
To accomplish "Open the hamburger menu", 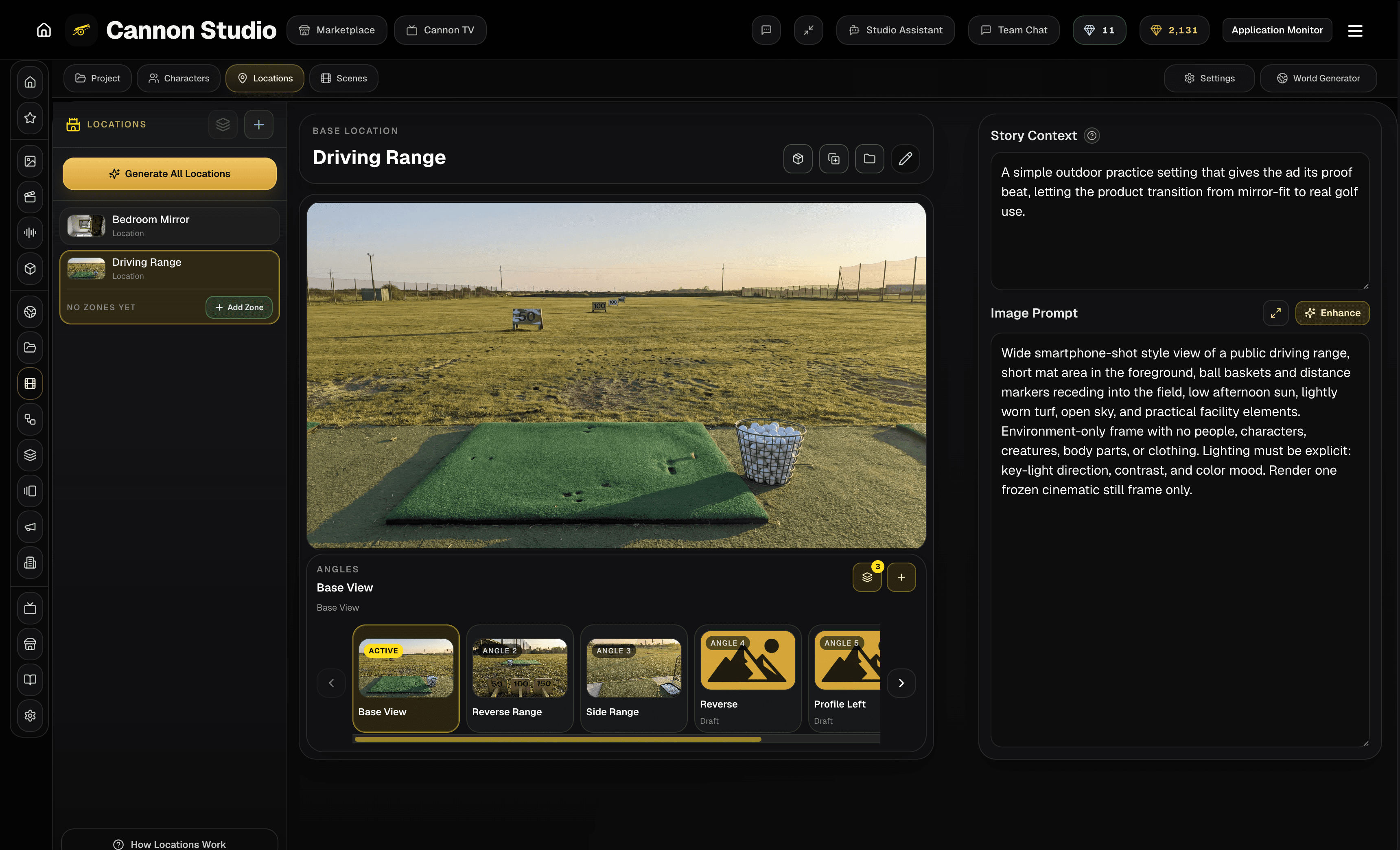I will coord(1355,30).
